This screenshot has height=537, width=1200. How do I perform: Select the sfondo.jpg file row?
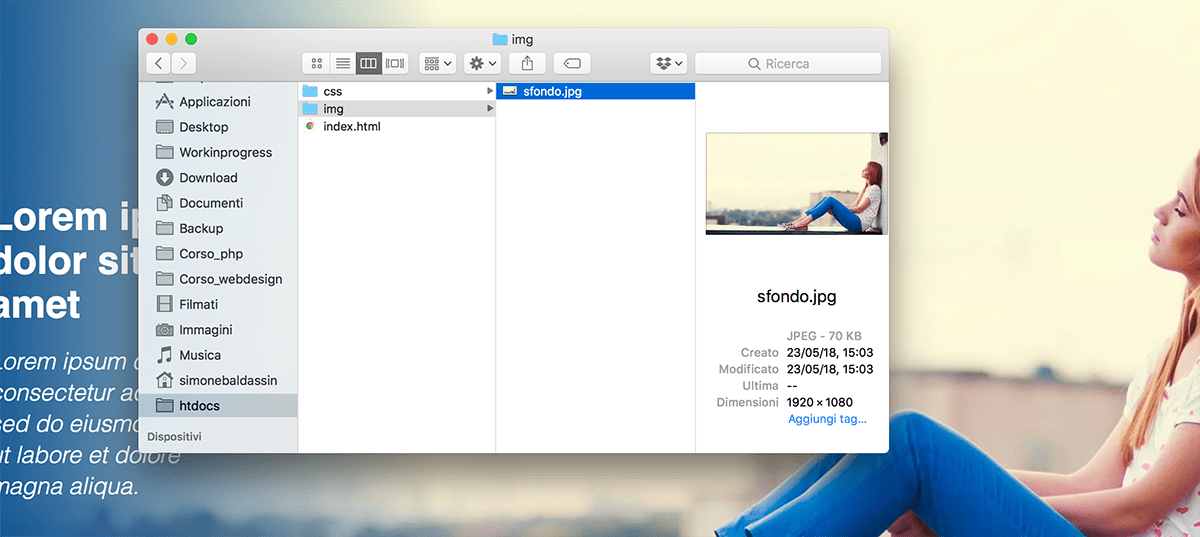coord(596,91)
